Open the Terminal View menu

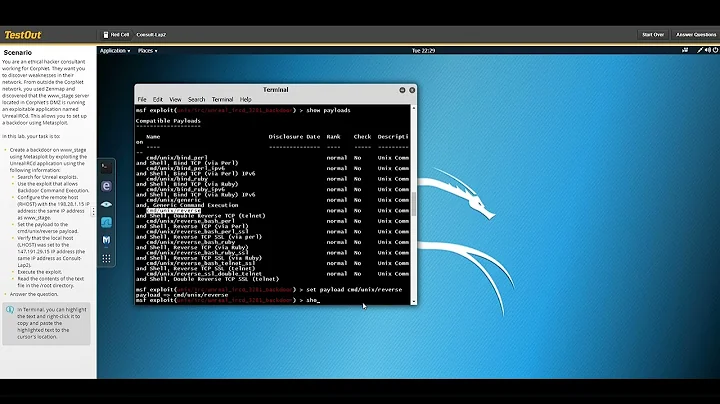pos(175,100)
